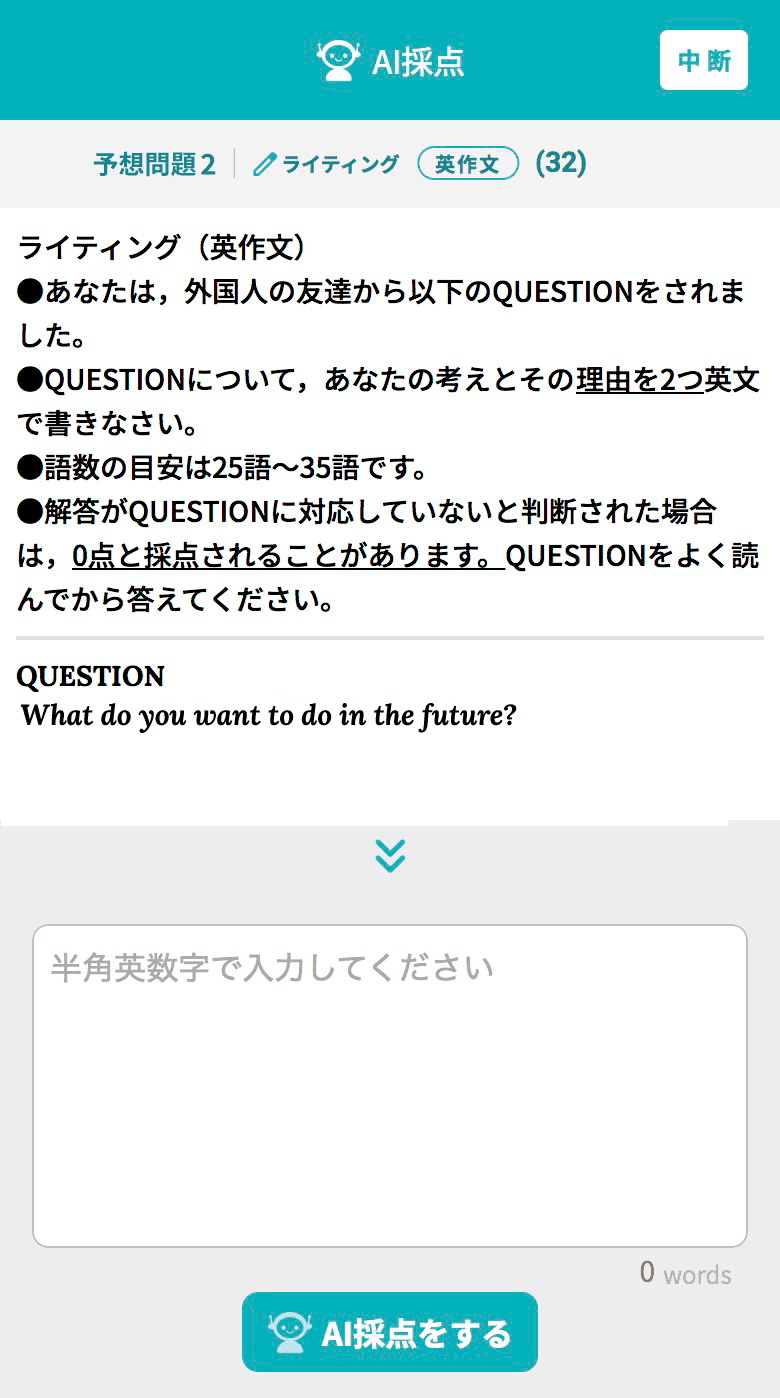Click the pencil icon beside ライティング

(264, 164)
